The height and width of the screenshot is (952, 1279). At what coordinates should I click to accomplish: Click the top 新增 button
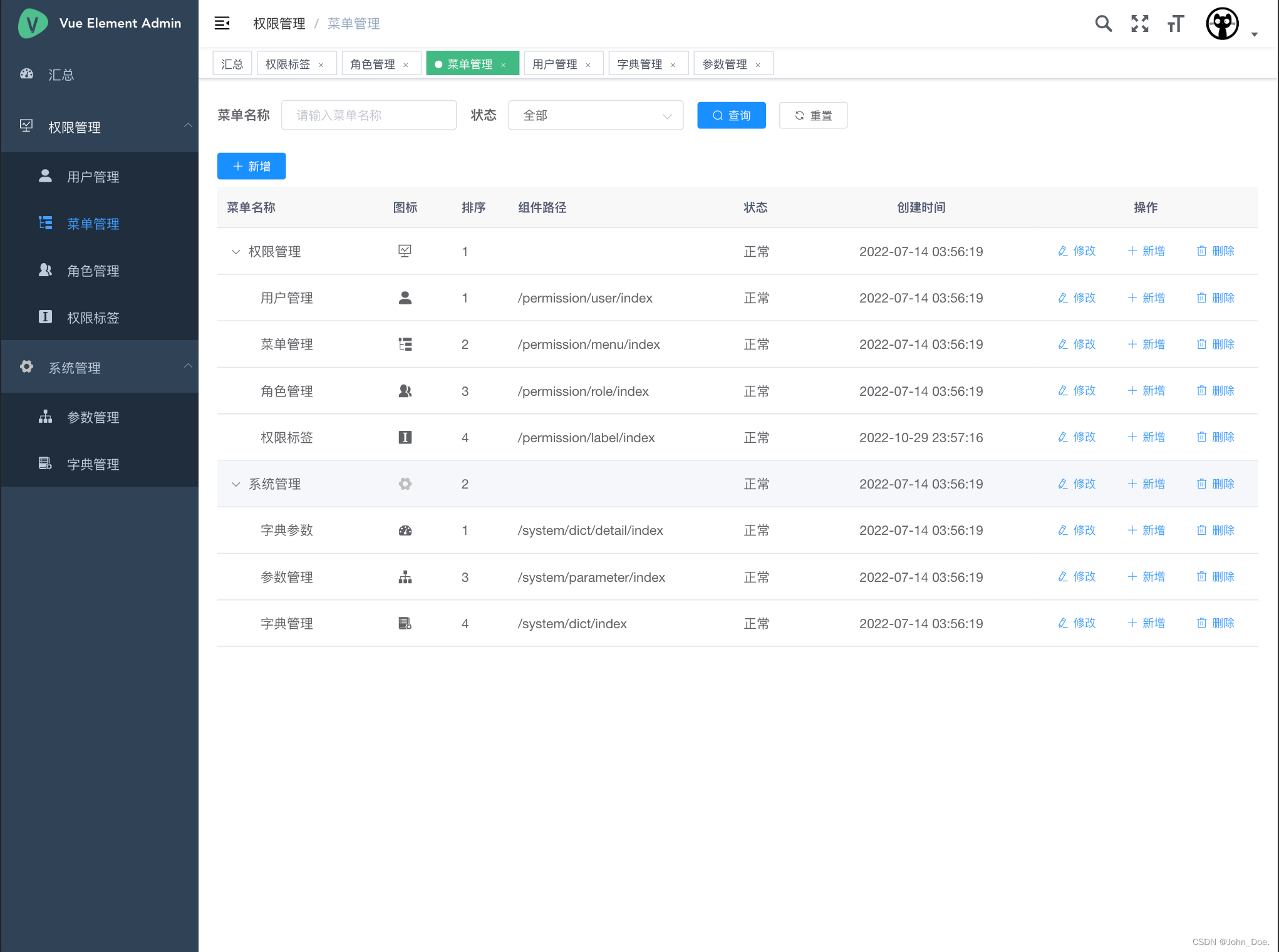252,166
